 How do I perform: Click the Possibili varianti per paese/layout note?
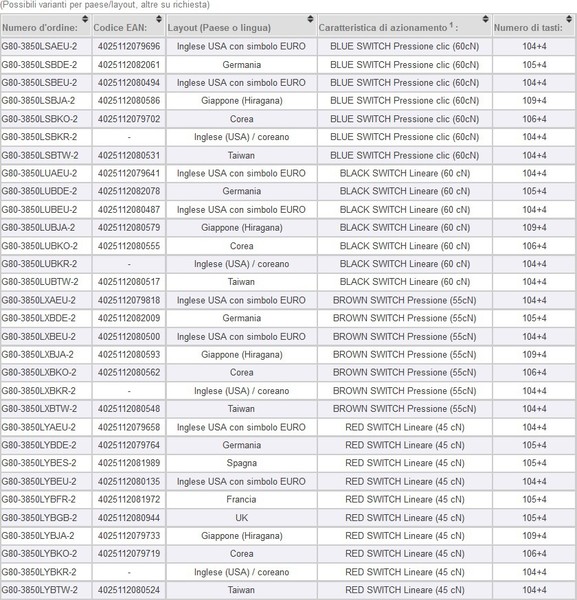pyautogui.click(x=105, y=5)
